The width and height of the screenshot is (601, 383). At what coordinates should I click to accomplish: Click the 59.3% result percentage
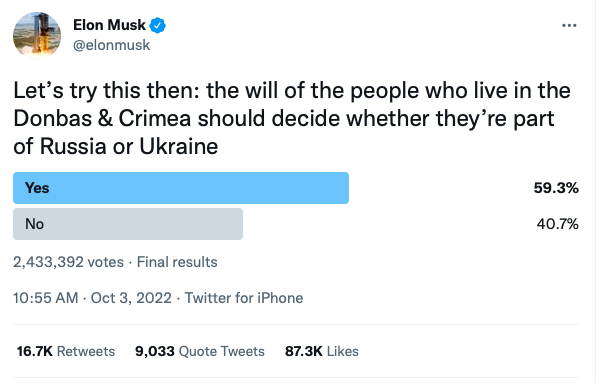pos(556,188)
